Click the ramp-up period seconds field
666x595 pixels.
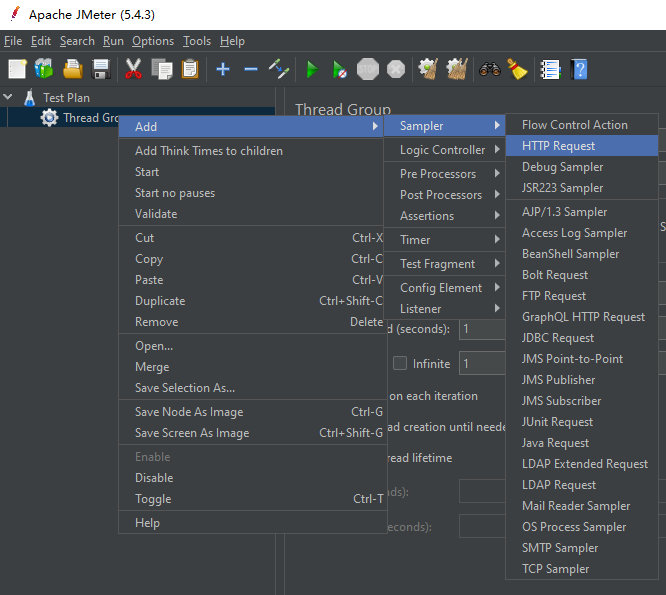482,329
